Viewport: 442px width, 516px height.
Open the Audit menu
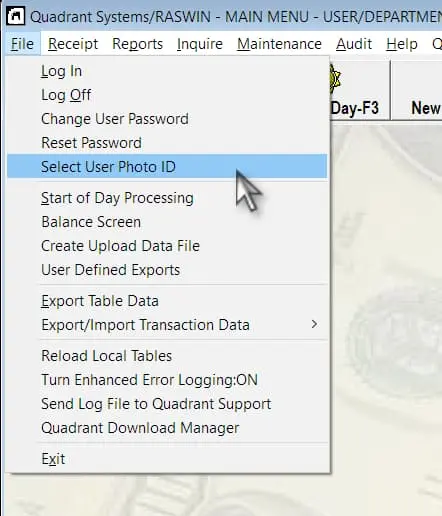tap(354, 44)
